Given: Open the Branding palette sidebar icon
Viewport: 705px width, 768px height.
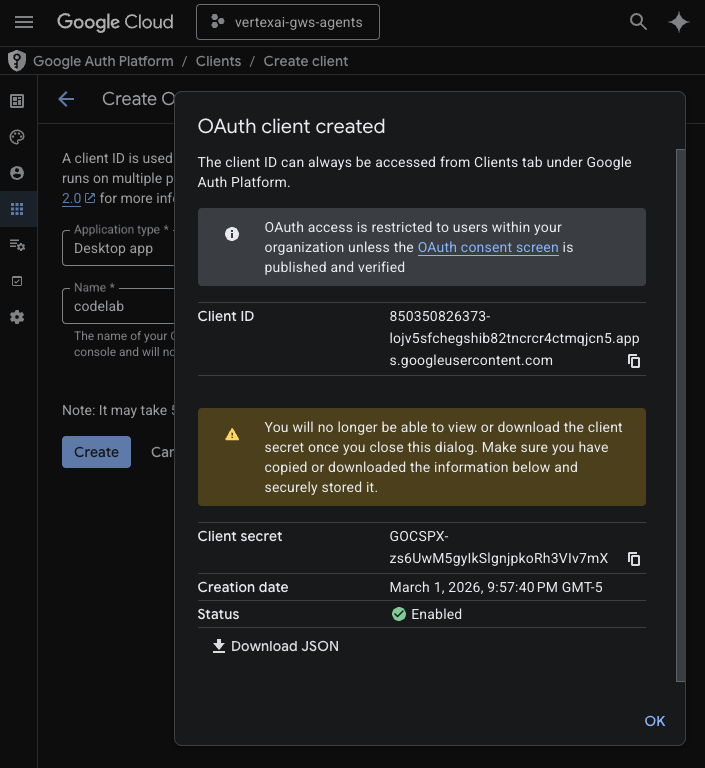Looking at the screenshot, I should [17, 137].
